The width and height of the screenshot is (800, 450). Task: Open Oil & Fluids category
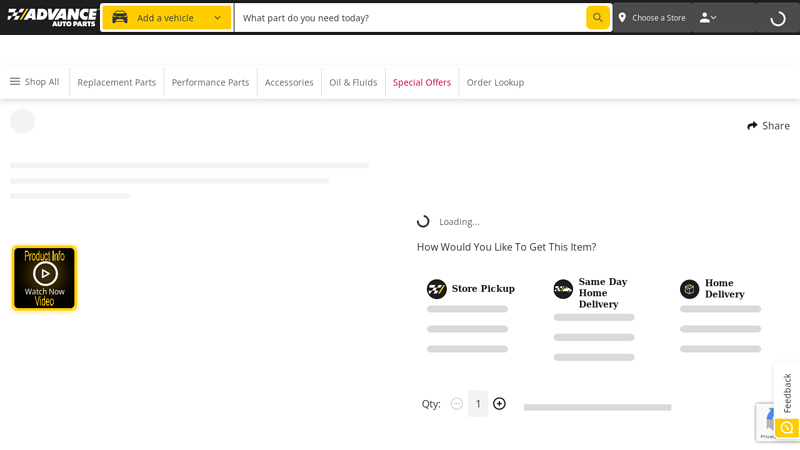(353, 82)
